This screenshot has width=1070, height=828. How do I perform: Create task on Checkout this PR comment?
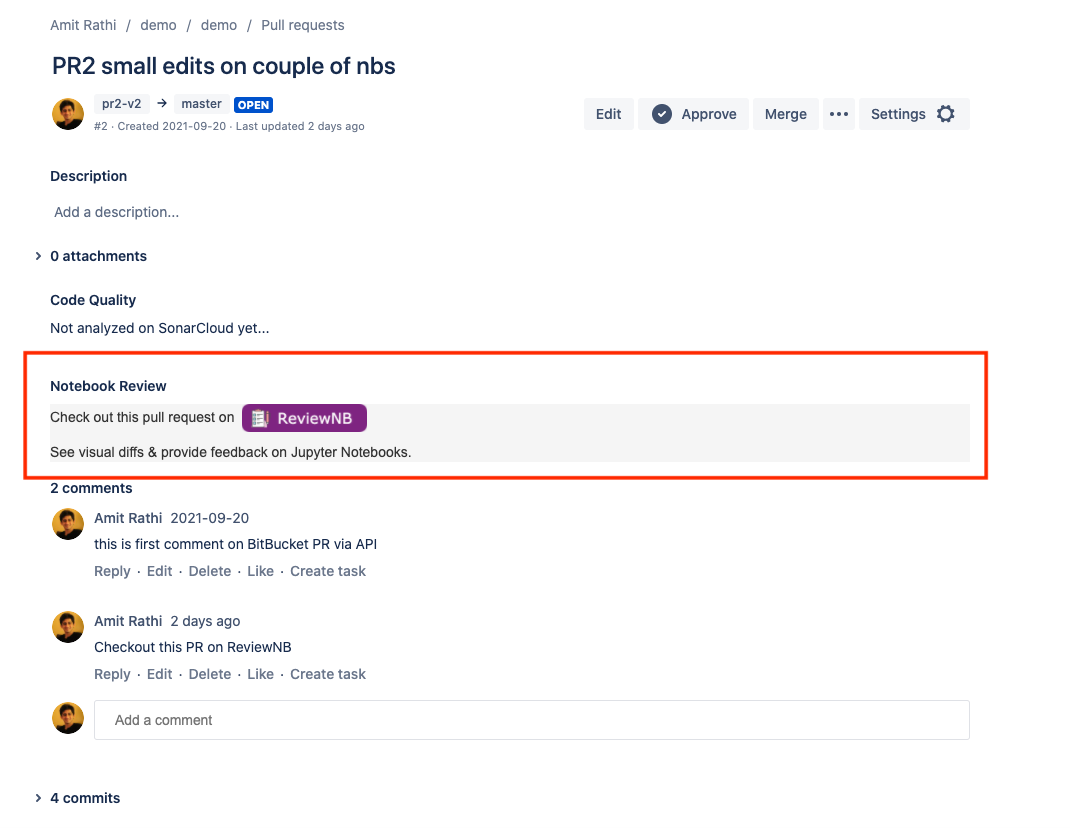point(328,674)
